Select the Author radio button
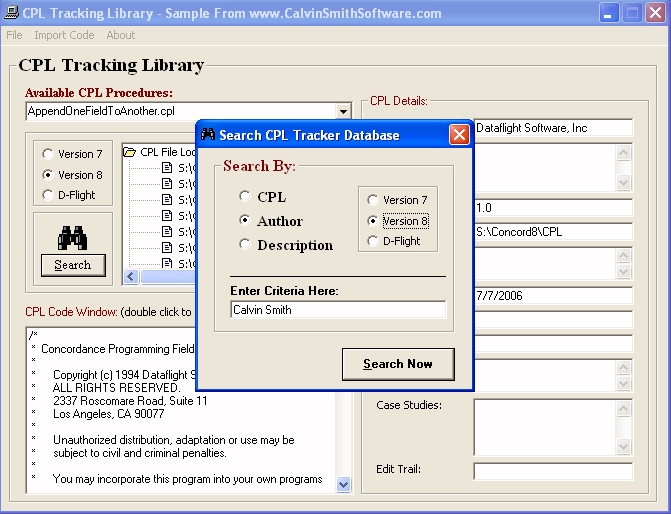This screenshot has height=514, width=671. (246, 221)
